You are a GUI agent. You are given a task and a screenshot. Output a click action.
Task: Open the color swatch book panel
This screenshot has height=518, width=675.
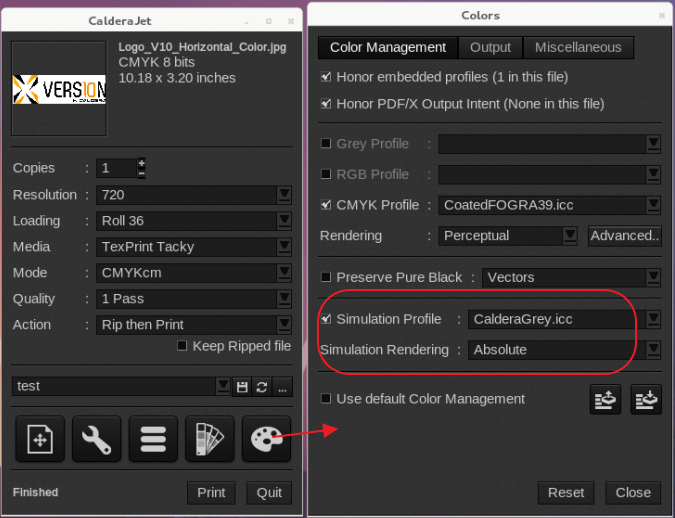[x=209, y=440]
